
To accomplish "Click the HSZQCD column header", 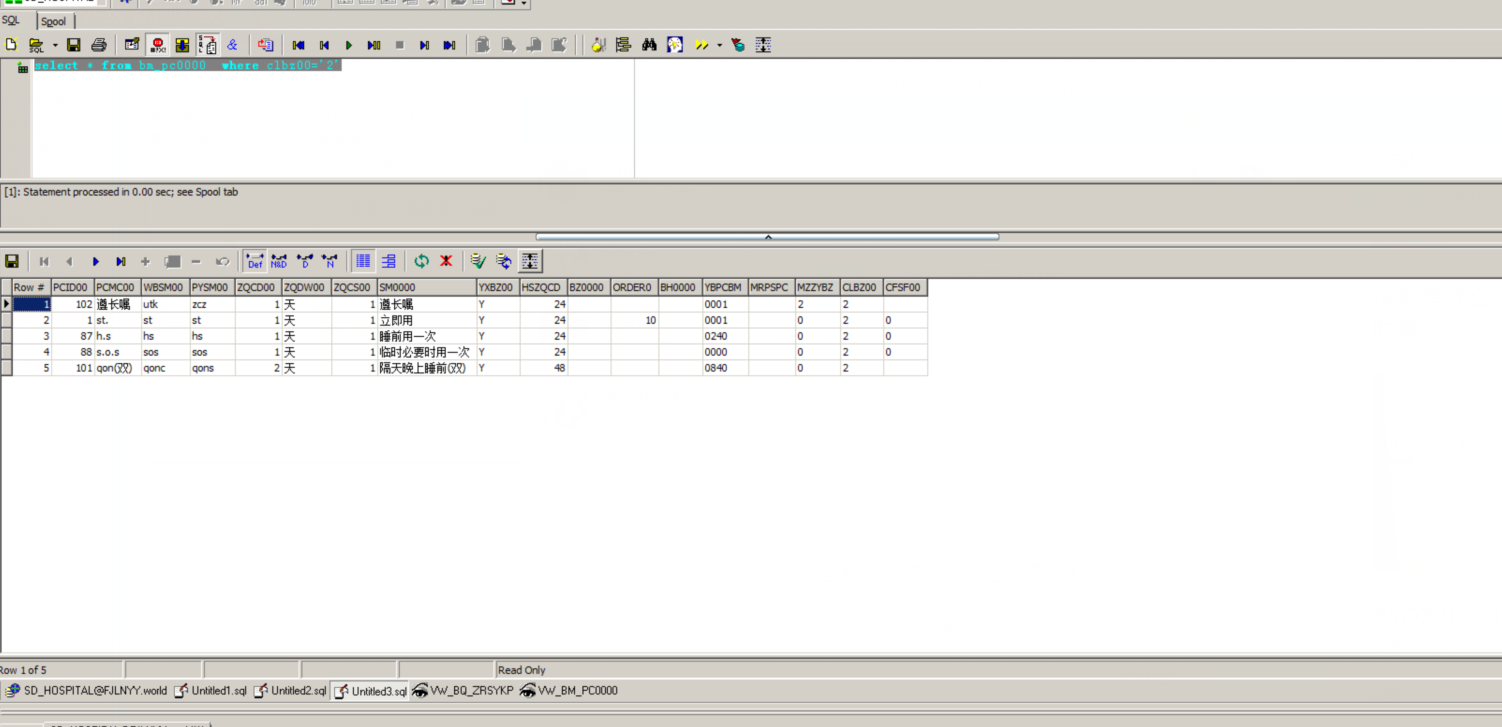I will tap(543, 288).
